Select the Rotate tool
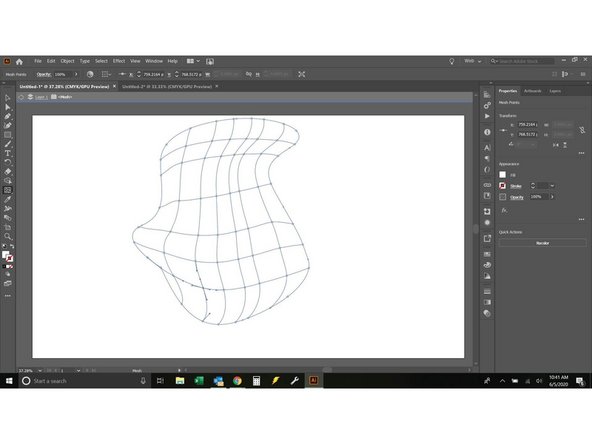Screen dimensions: 592x444 click(x=8, y=162)
